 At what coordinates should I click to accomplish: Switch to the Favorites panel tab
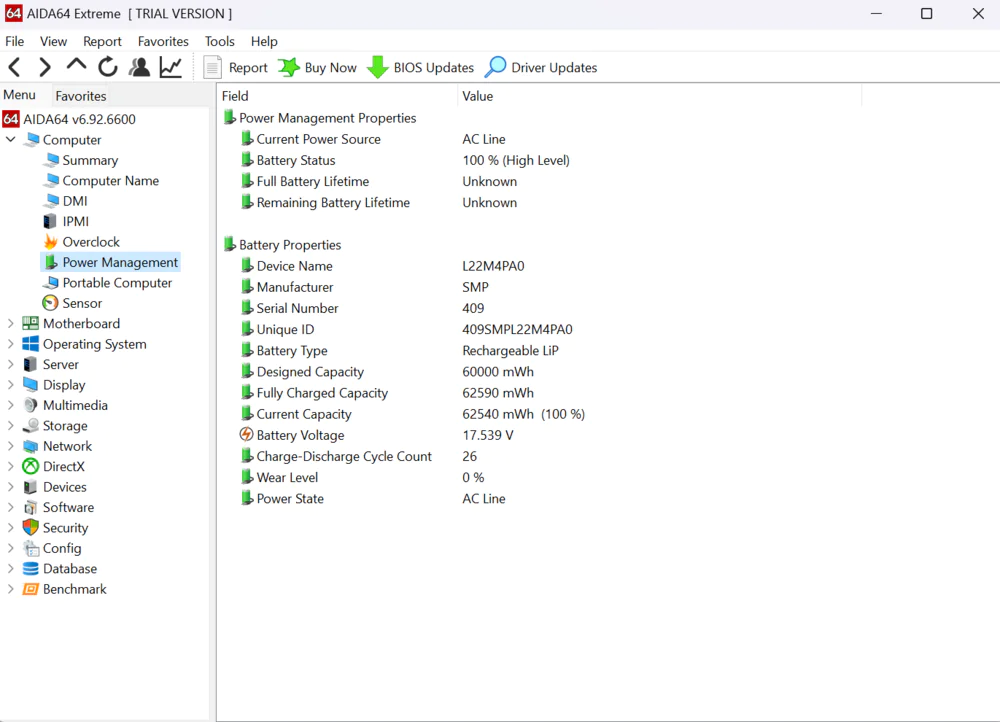80,96
